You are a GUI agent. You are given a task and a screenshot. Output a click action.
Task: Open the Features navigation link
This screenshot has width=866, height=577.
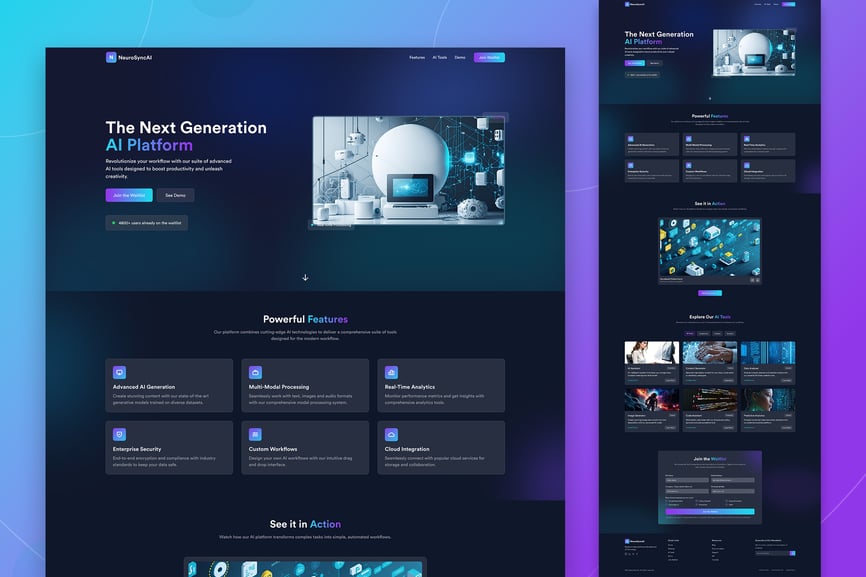pyautogui.click(x=417, y=58)
